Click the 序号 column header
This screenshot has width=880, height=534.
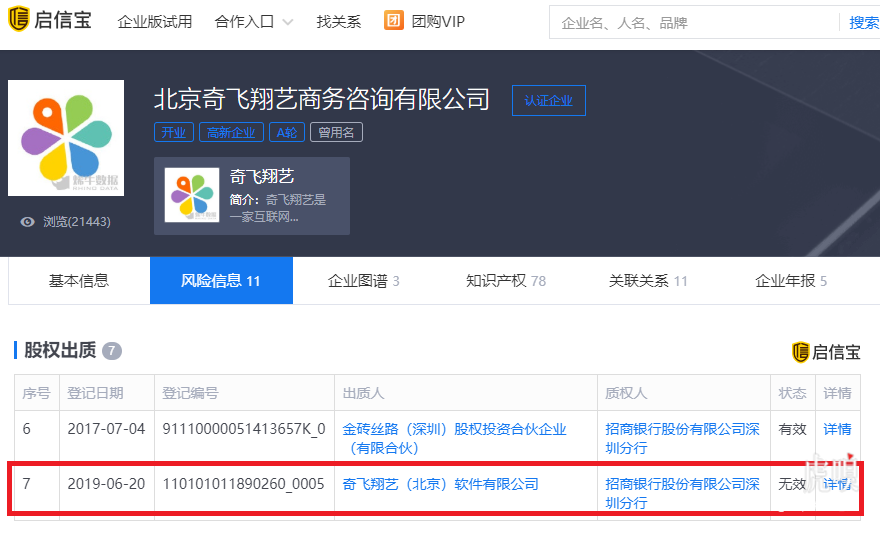36,393
